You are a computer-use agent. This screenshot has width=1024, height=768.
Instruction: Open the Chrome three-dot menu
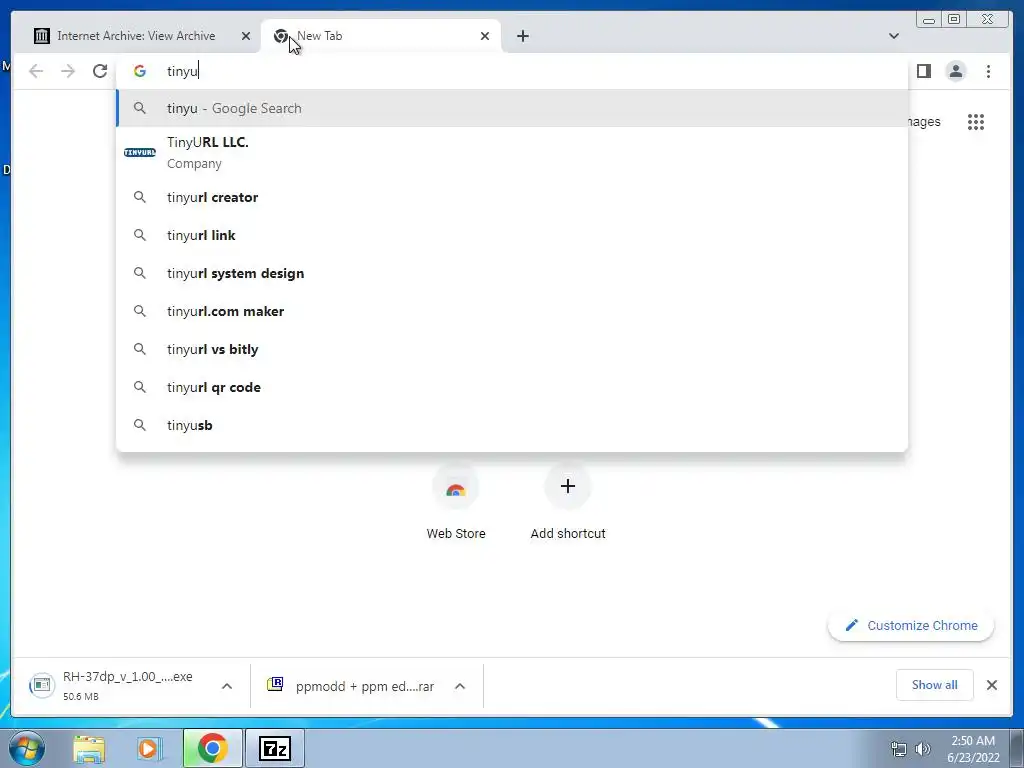pyautogui.click(x=988, y=71)
